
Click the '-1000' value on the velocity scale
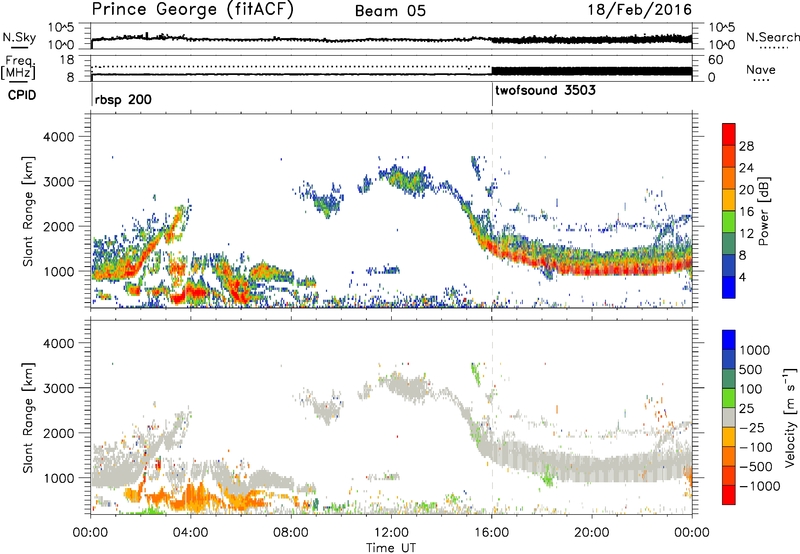pos(759,486)
